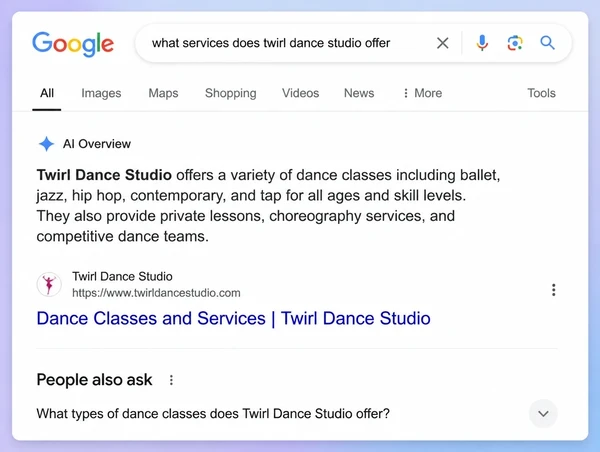Clear the search query with the X icon

(442, 43)
